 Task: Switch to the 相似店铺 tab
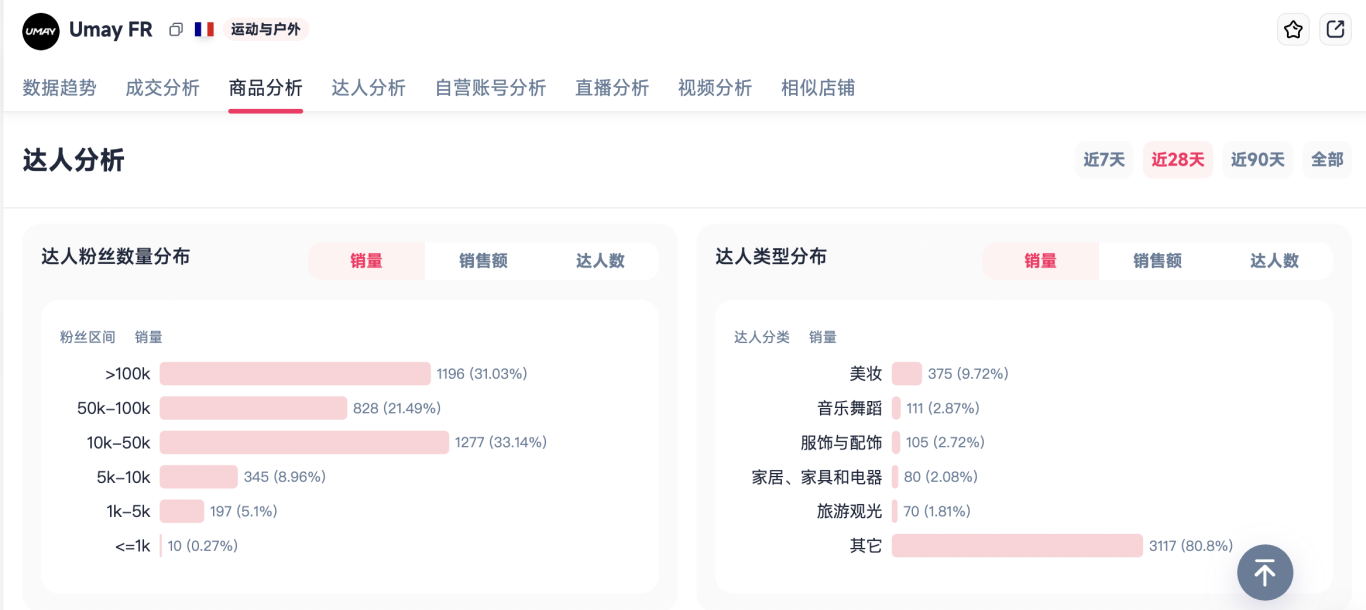(x=820, y=88)
